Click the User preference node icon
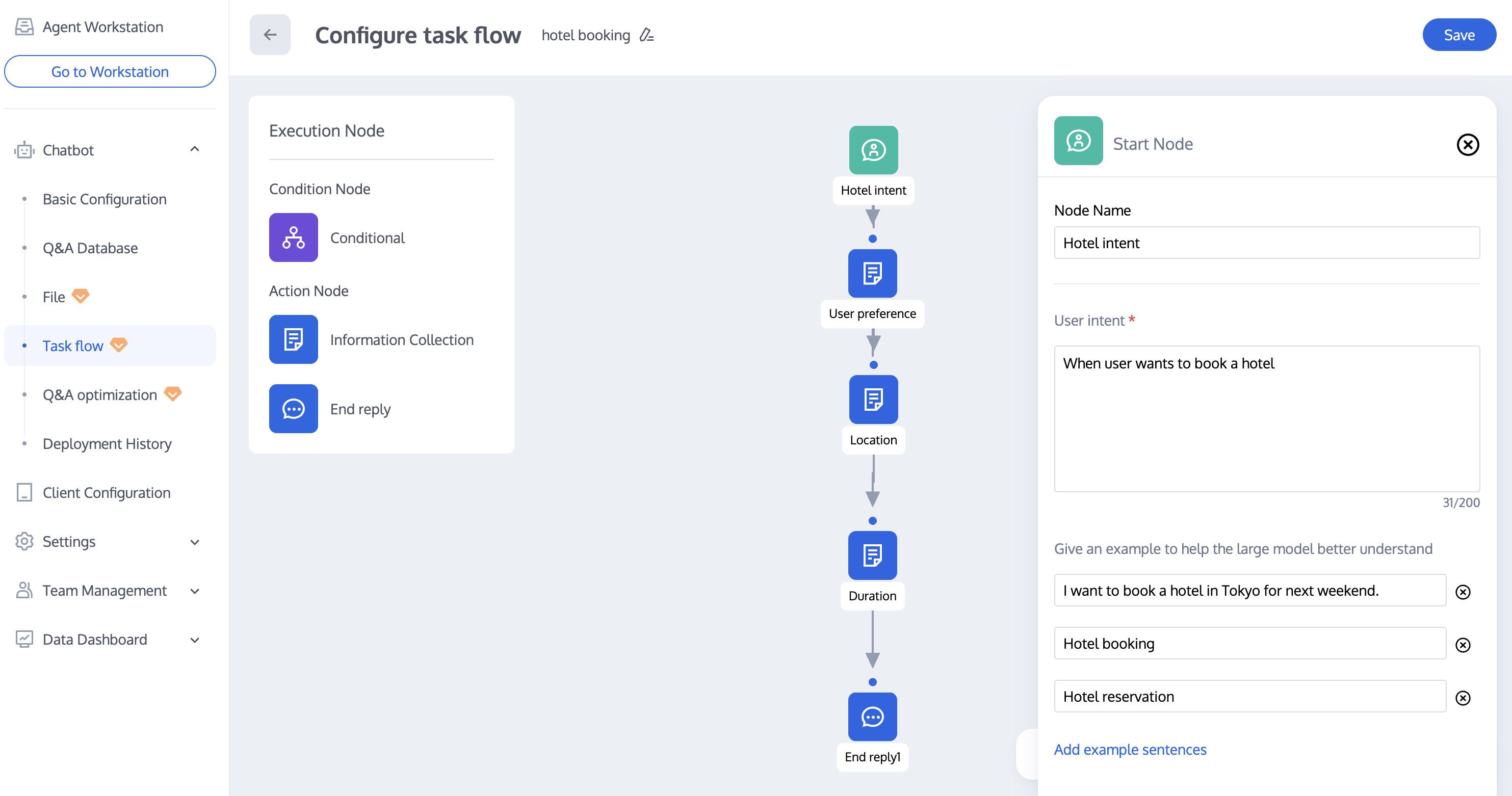The width and height of the screenshot is (1512, 796). click(872, 273)
